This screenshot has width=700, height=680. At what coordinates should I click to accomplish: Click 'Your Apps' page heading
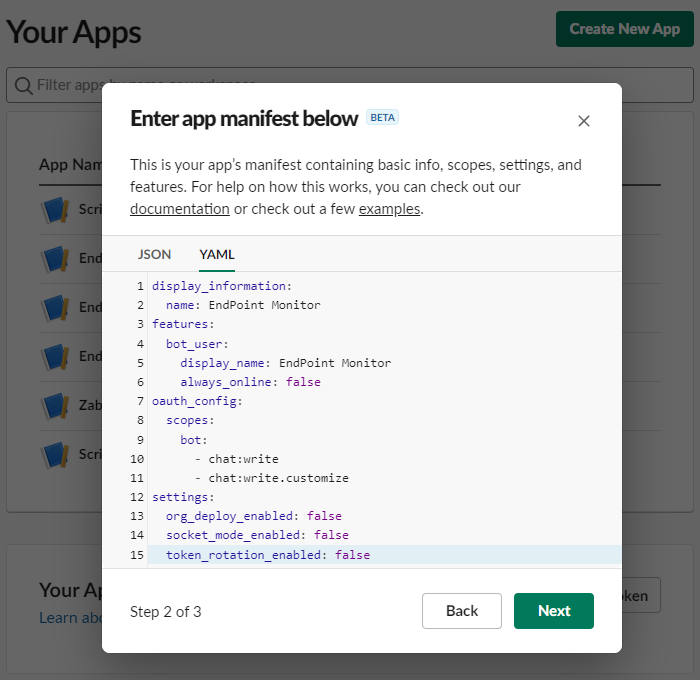74,32
